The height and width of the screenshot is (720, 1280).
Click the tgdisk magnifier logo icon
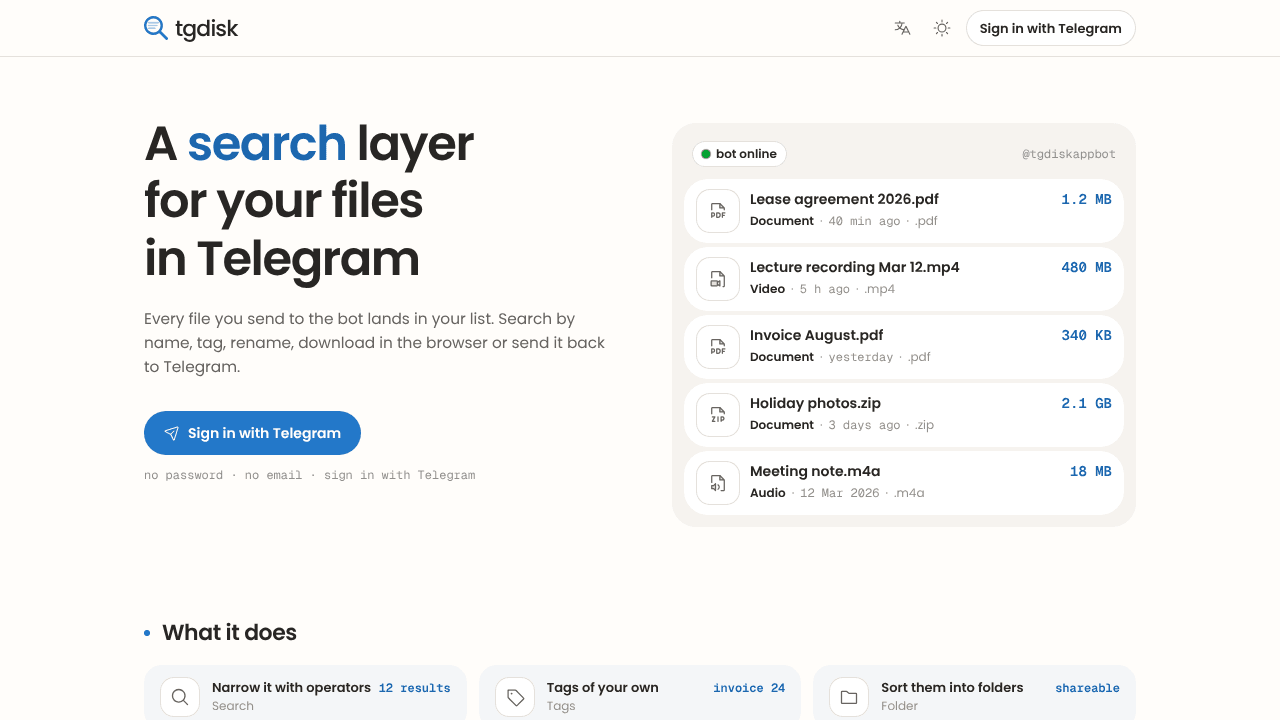[x=156, y=28]
